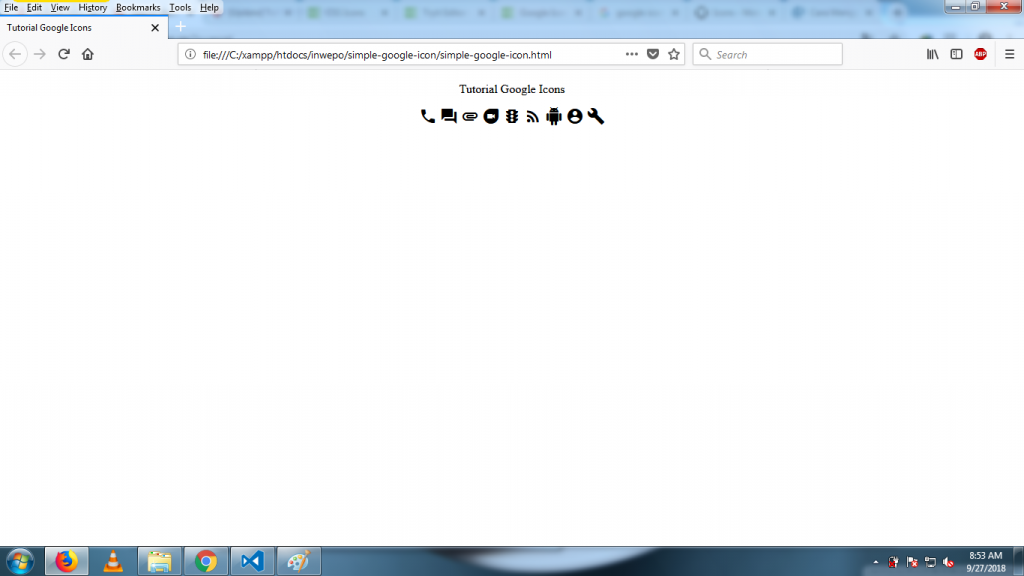Show site information for this file
The image size is (1024, 576).
190,54
